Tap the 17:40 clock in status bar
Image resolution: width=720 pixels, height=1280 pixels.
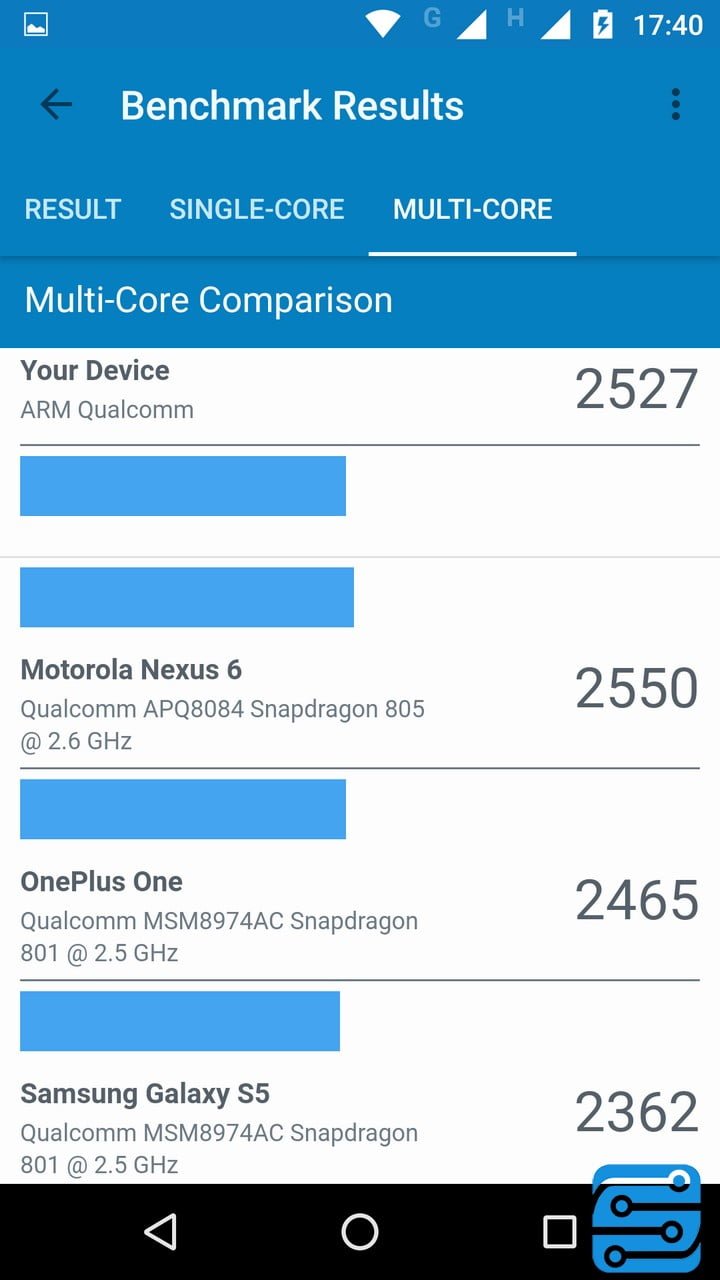[668, 24]
